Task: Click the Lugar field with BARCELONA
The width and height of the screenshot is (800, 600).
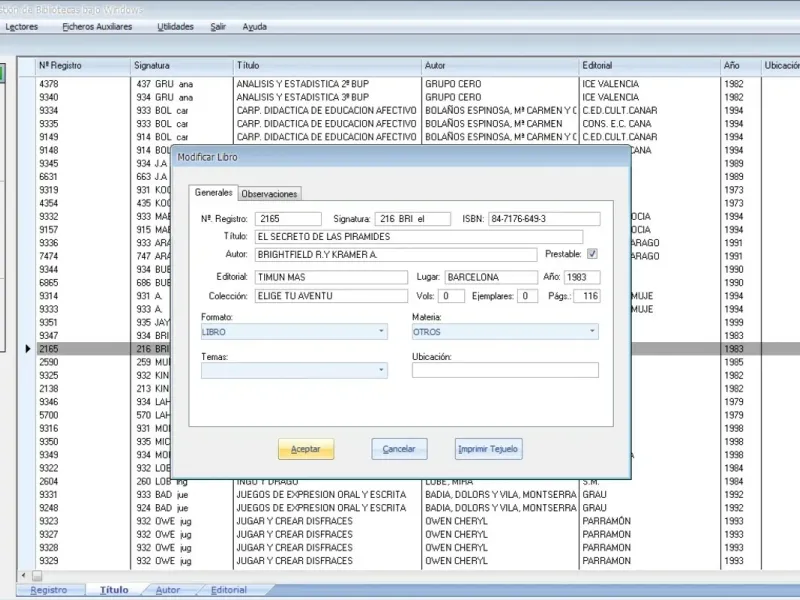Action: click(491, 277)
